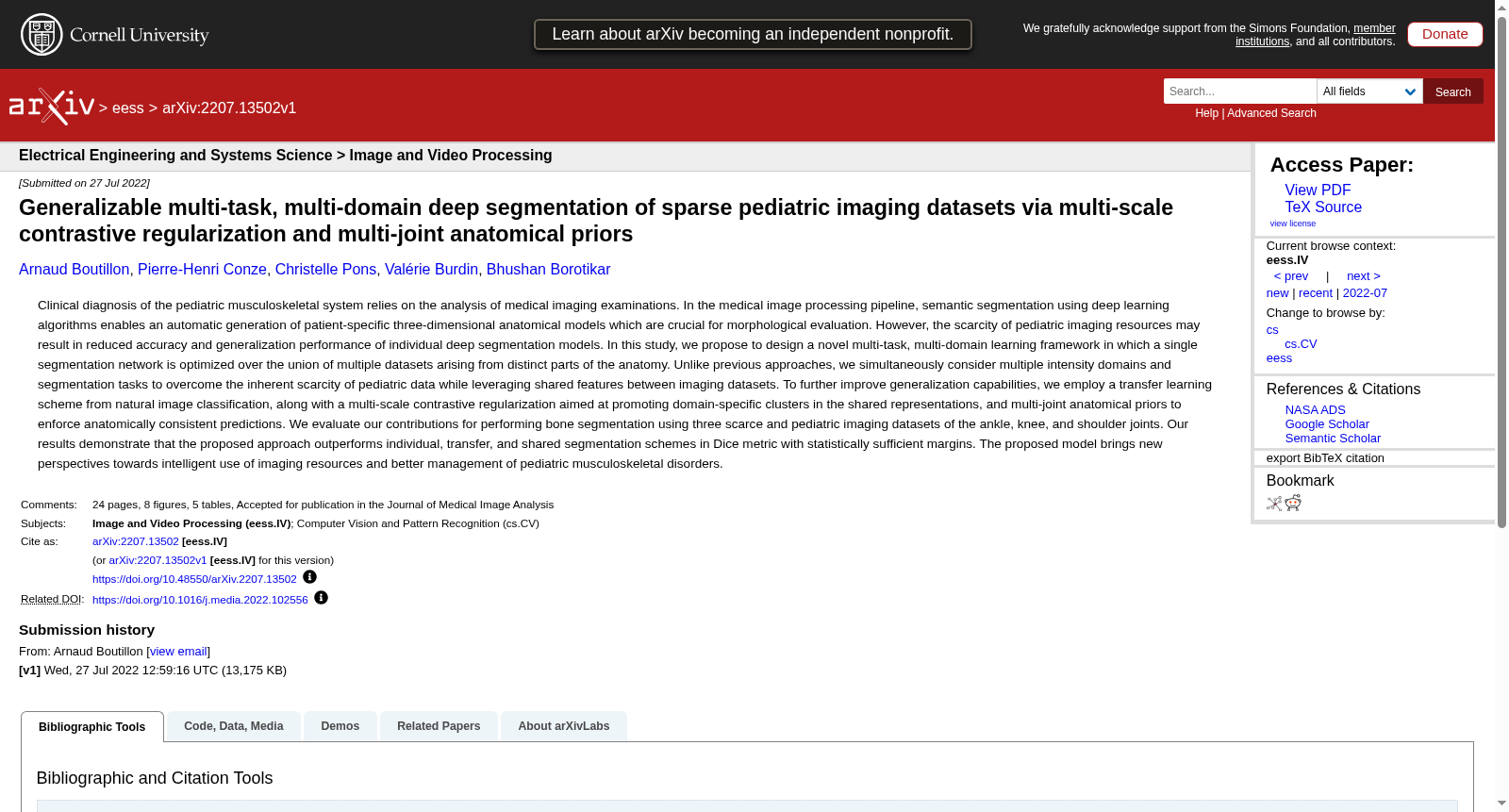Screen dimensions: 1509x812
Task: Open View PDF link
Action: click(1318, 191)
